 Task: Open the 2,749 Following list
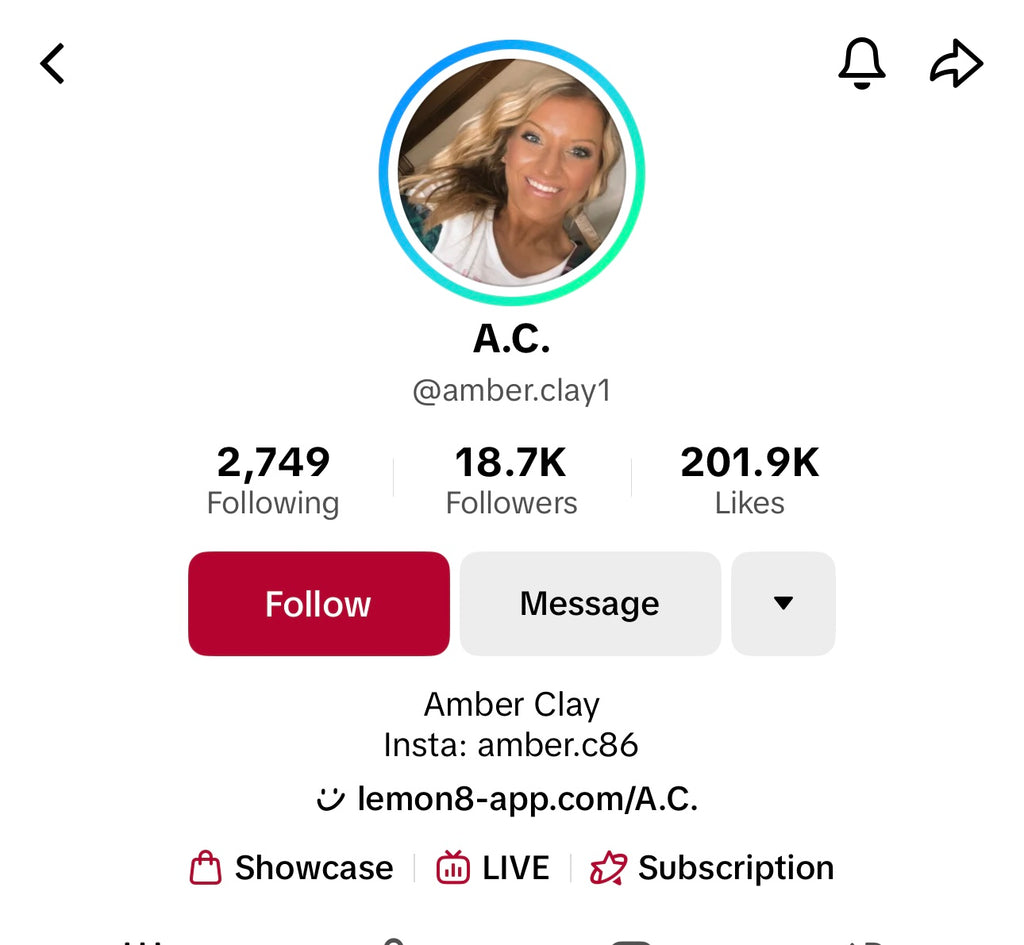point(273,480)
